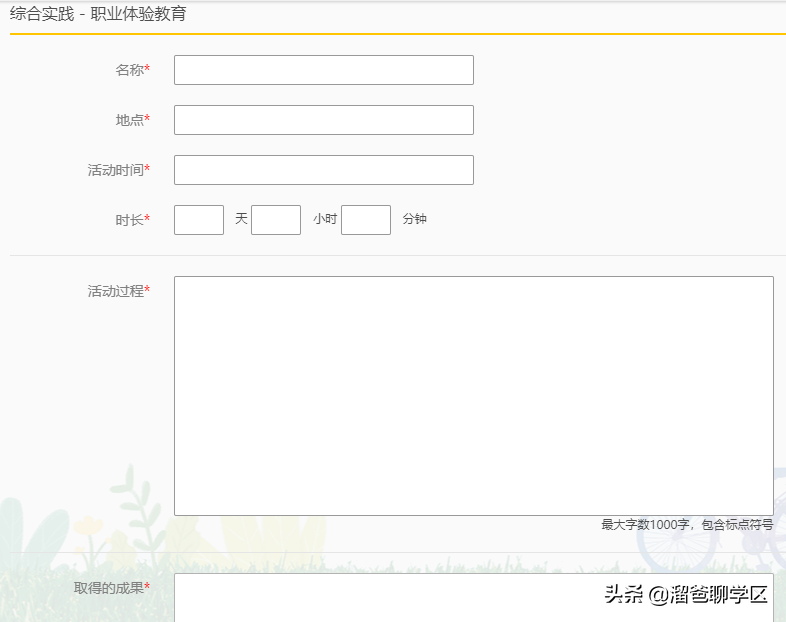Click the 天 duration input box
The height and width of the screenshot is (622, 786).
(x=199, y=220)
